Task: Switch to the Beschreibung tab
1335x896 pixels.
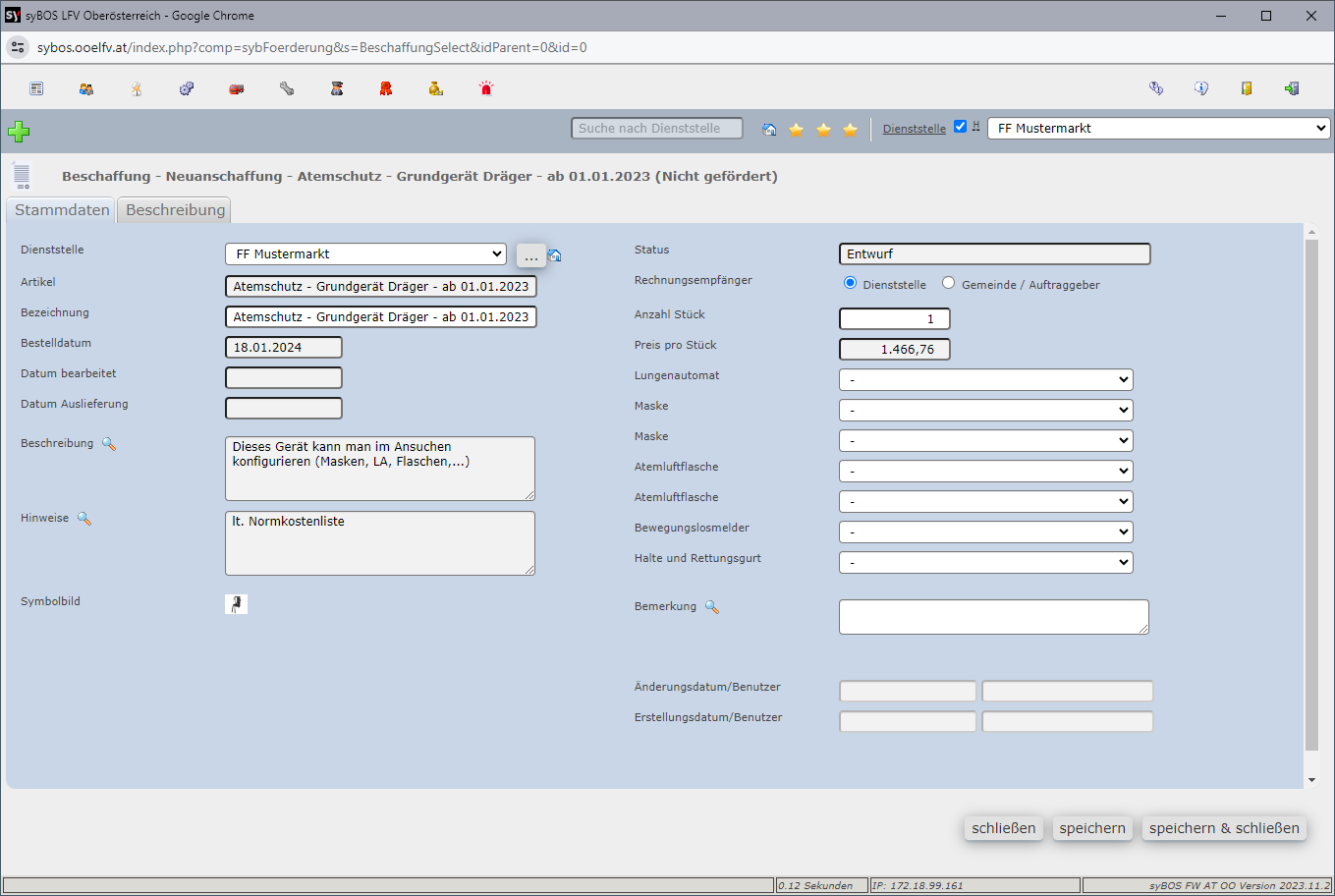Action: point(175,210)
